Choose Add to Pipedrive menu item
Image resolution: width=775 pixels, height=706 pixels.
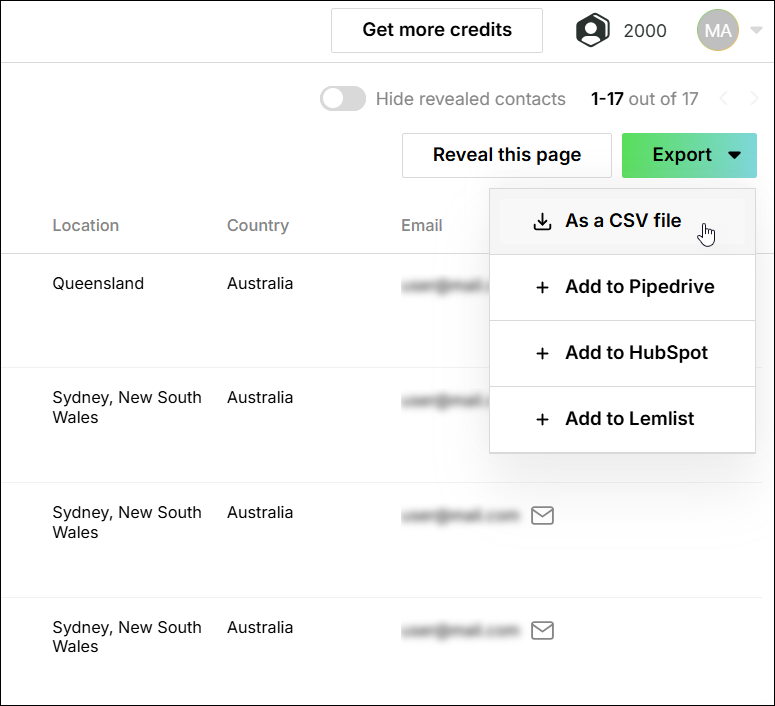coord(639,287)
